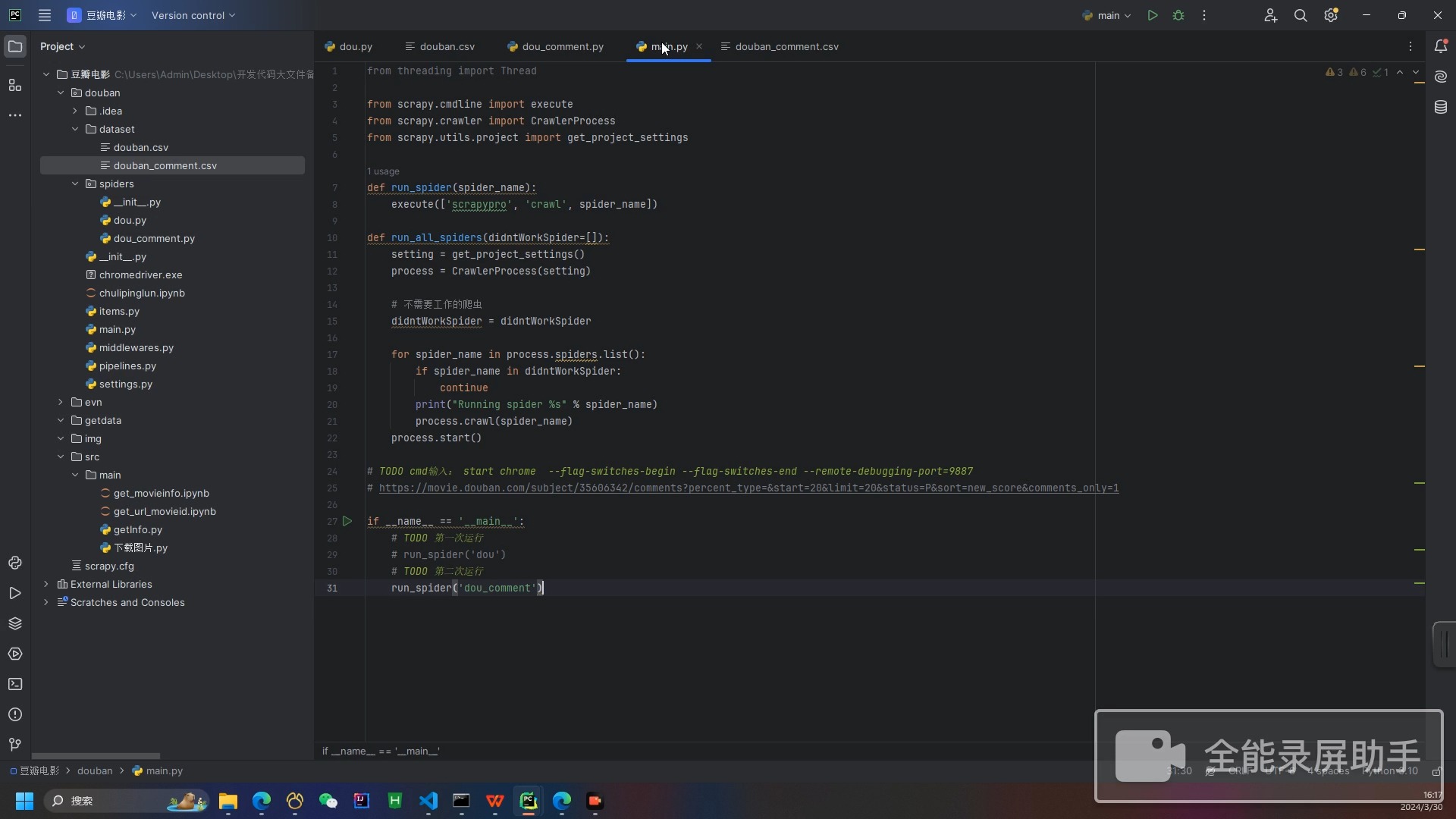Switch to the douban_comment.csv tab
1456x819 pixels.
click(789, 46)
